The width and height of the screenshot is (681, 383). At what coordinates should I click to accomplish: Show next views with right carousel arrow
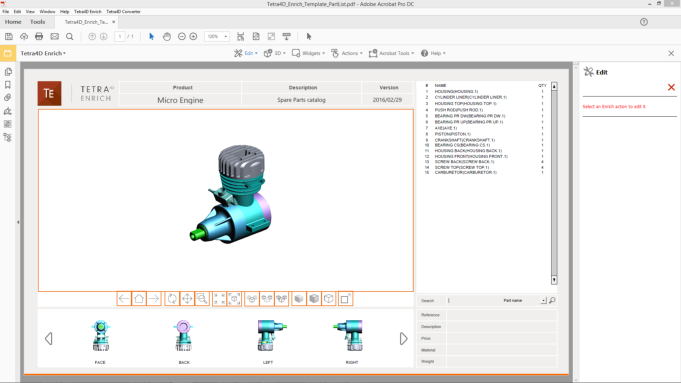click(x=403, y=339)
